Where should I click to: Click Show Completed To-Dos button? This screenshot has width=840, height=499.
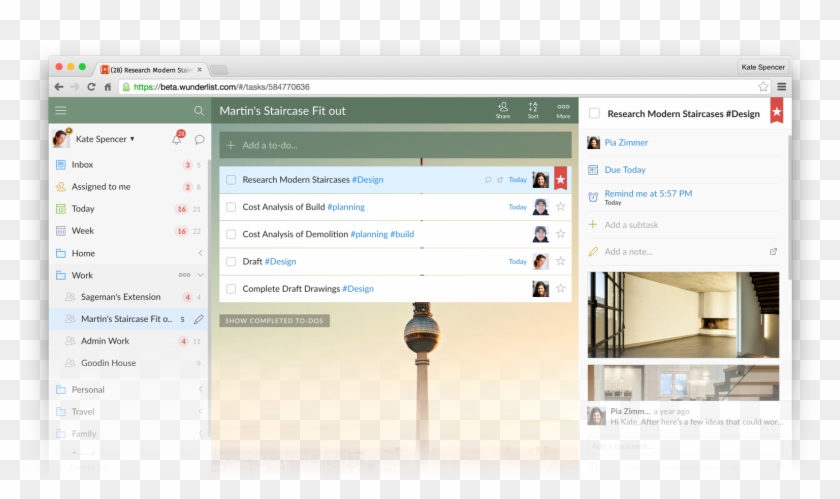(x=274, y=321)
